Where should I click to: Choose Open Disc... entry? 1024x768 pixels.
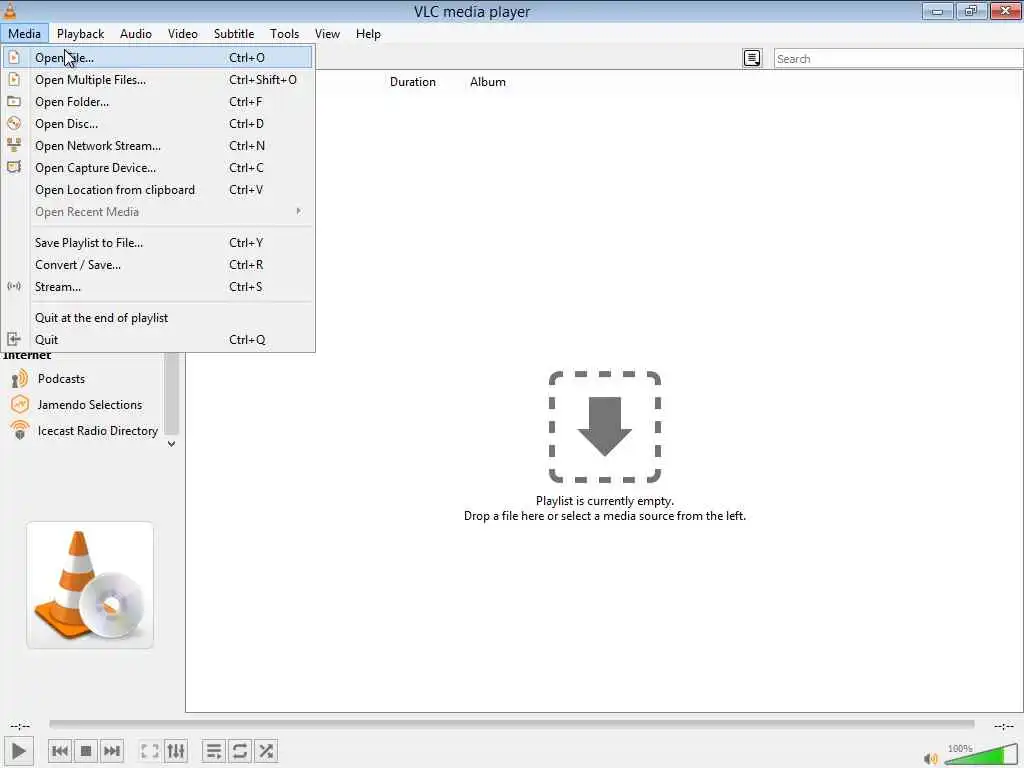click(158, 123)
